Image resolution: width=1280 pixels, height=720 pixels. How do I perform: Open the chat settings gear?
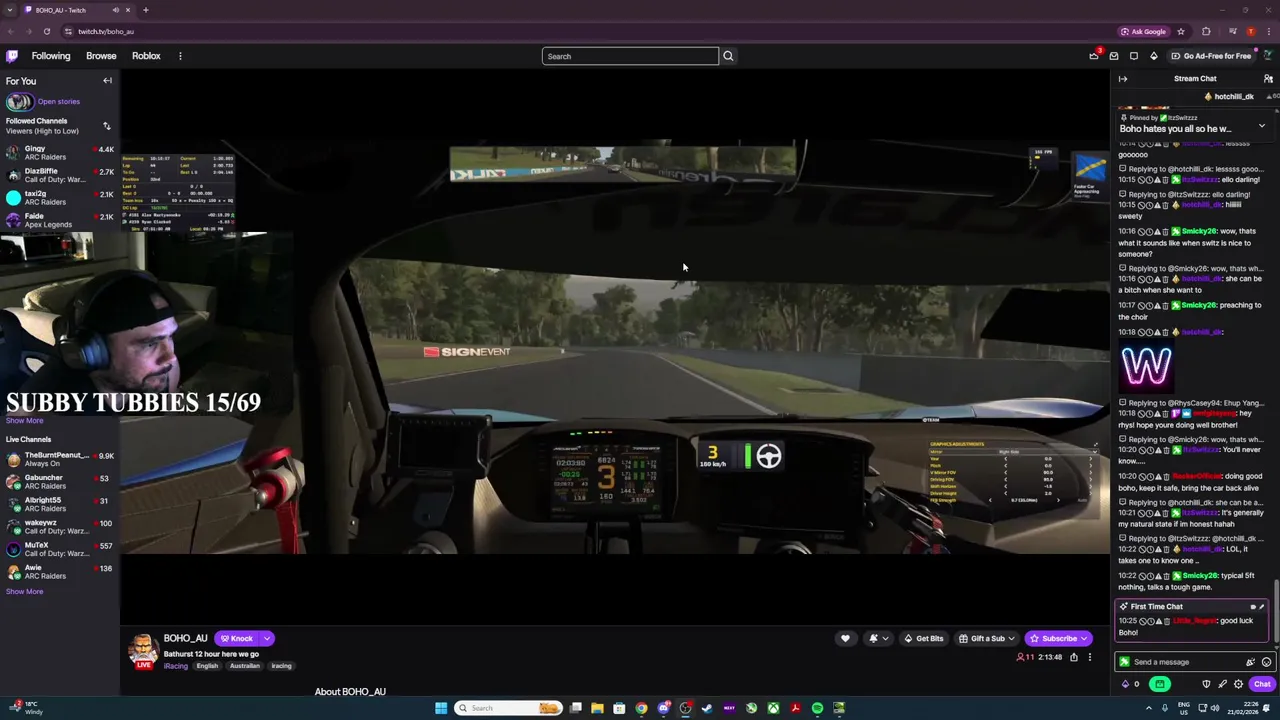[1238, 684]
